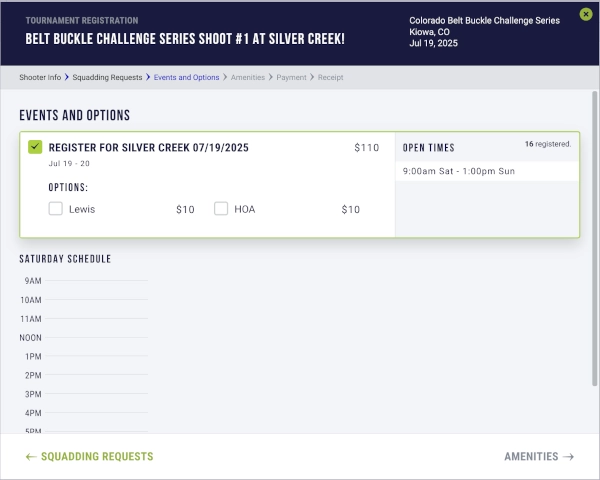
Task: Click the NOON slot in Saturday schedule
Action: click(85, 338)
